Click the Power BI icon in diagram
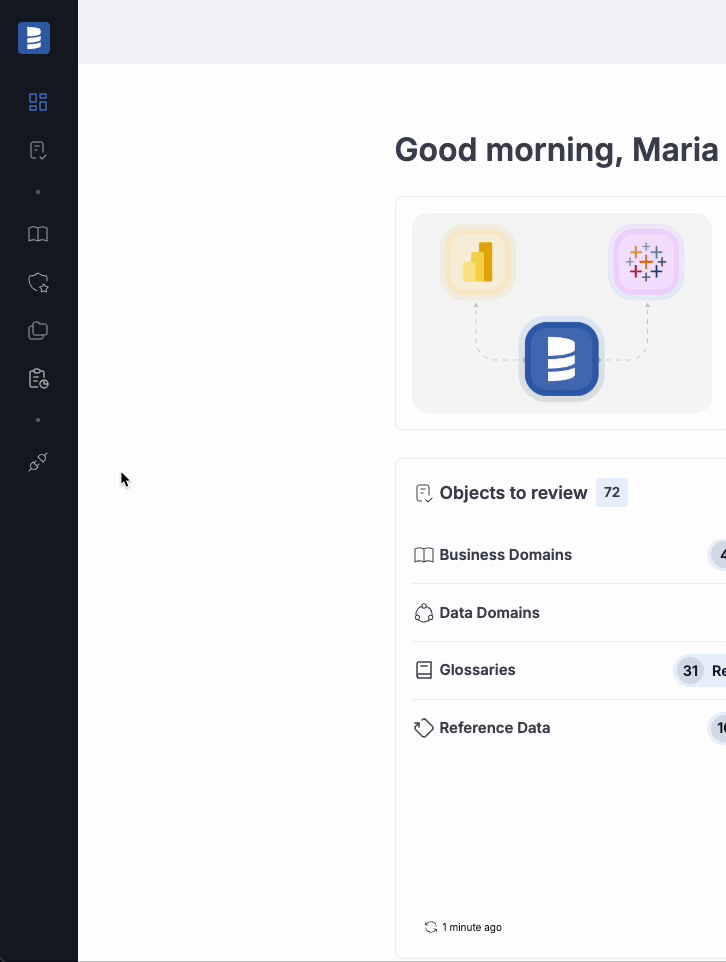Screen dimensions: 726x962 pos(477,262)
